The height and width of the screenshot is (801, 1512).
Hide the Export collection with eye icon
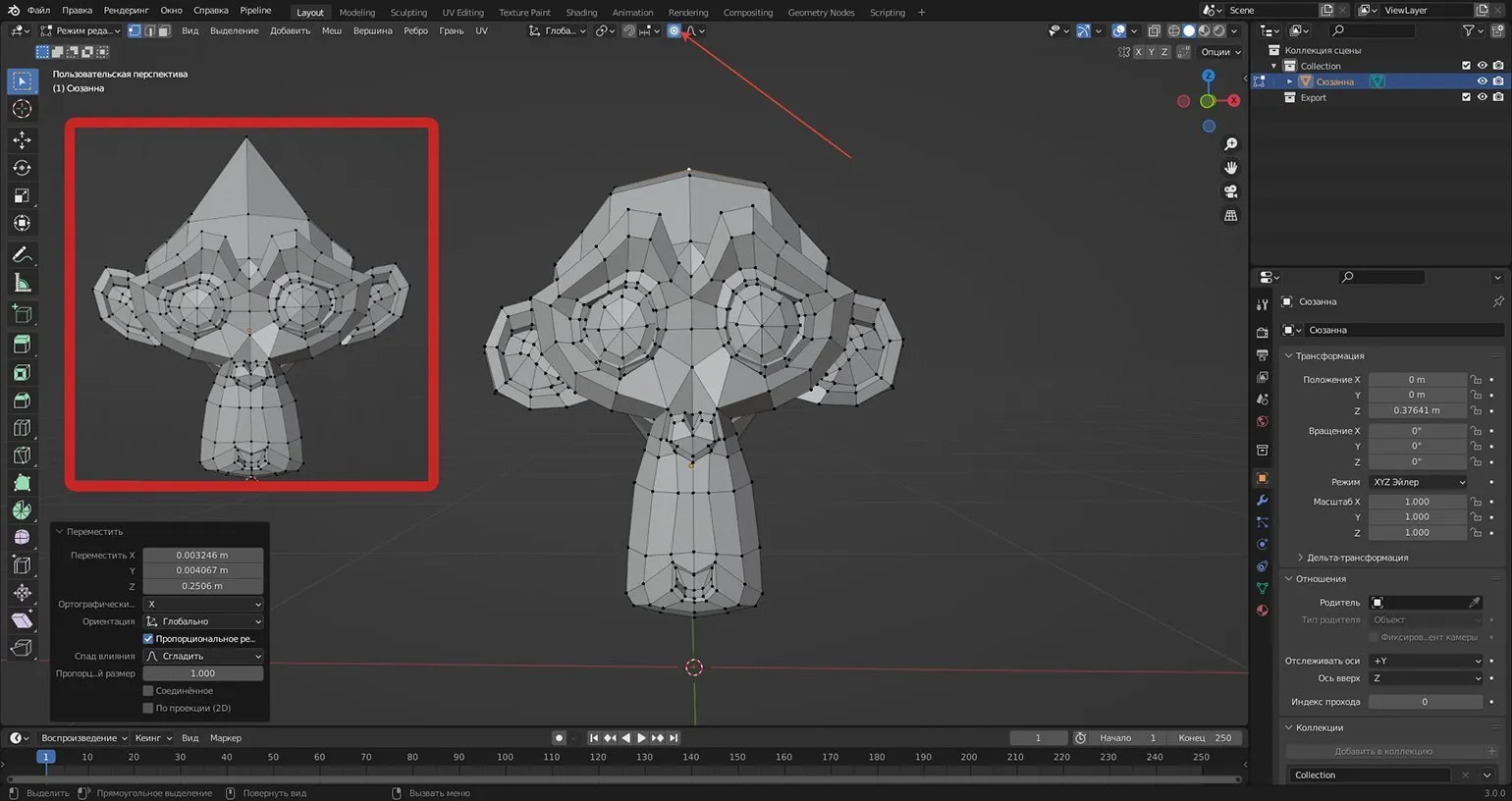1482,97
